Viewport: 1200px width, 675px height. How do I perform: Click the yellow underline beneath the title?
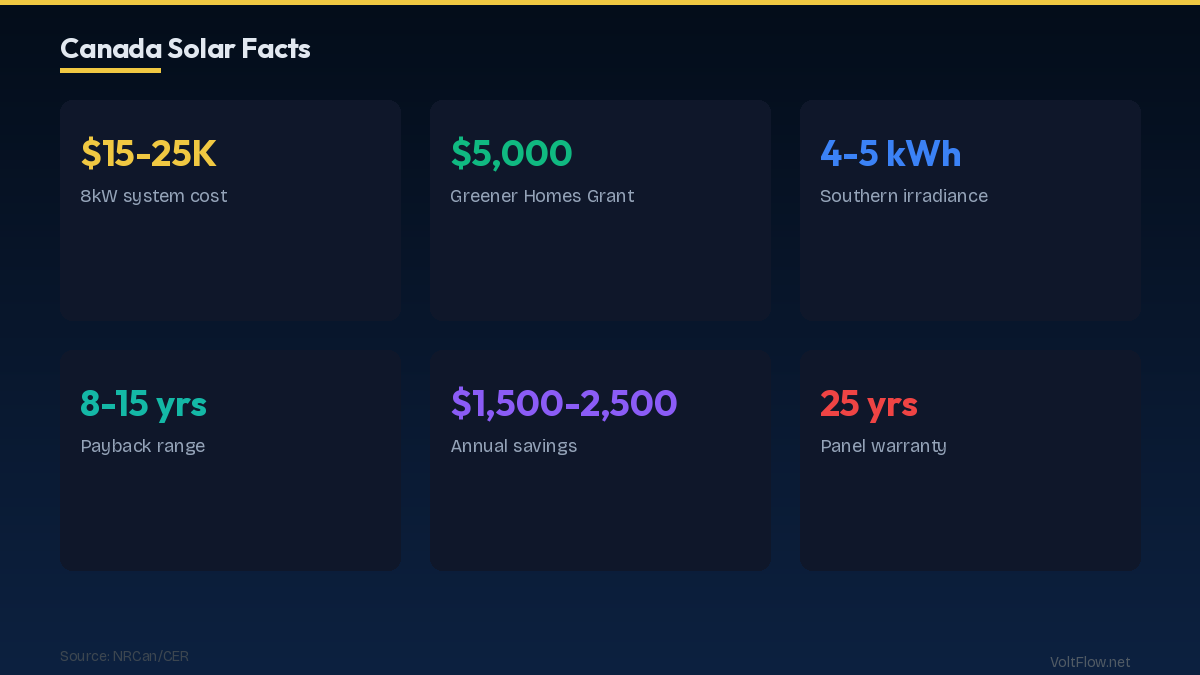[x=110, y=70]
